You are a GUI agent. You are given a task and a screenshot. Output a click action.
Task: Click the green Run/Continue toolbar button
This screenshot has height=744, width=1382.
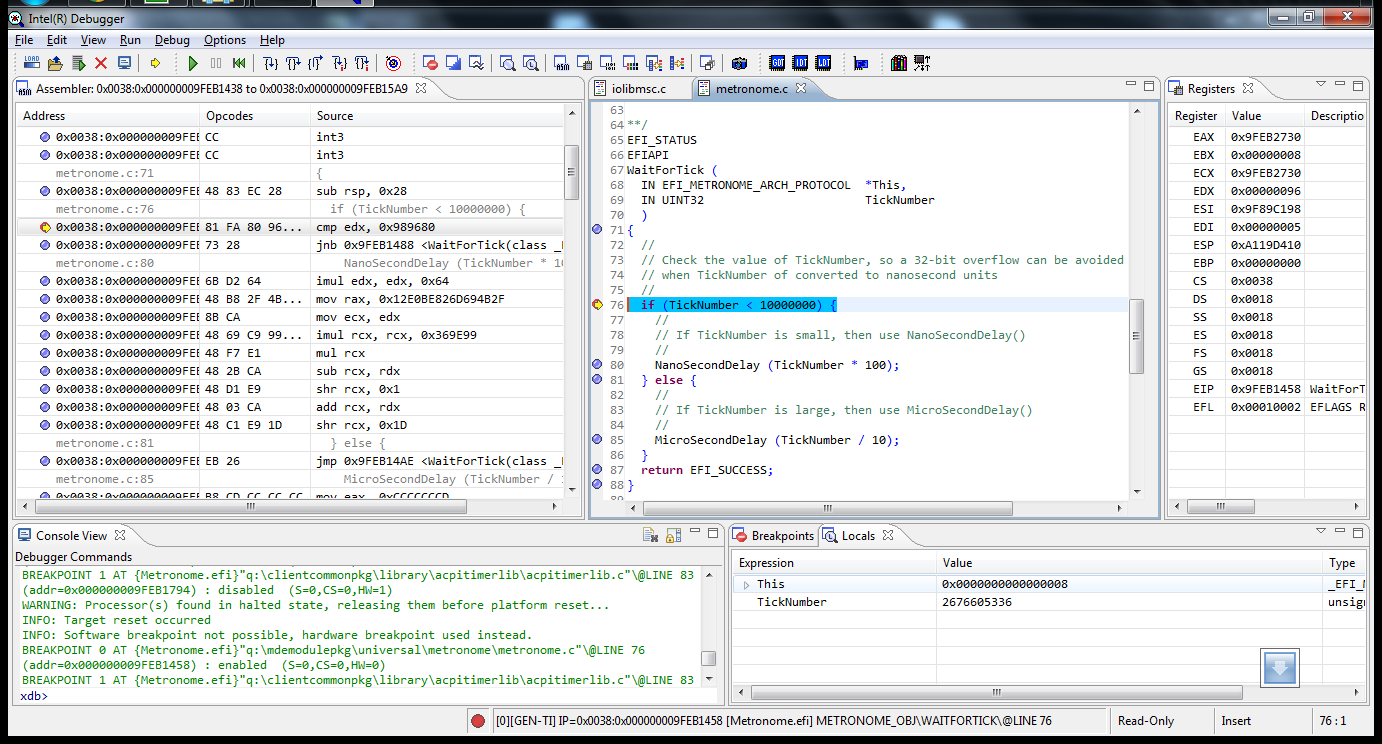pos(193,63)
